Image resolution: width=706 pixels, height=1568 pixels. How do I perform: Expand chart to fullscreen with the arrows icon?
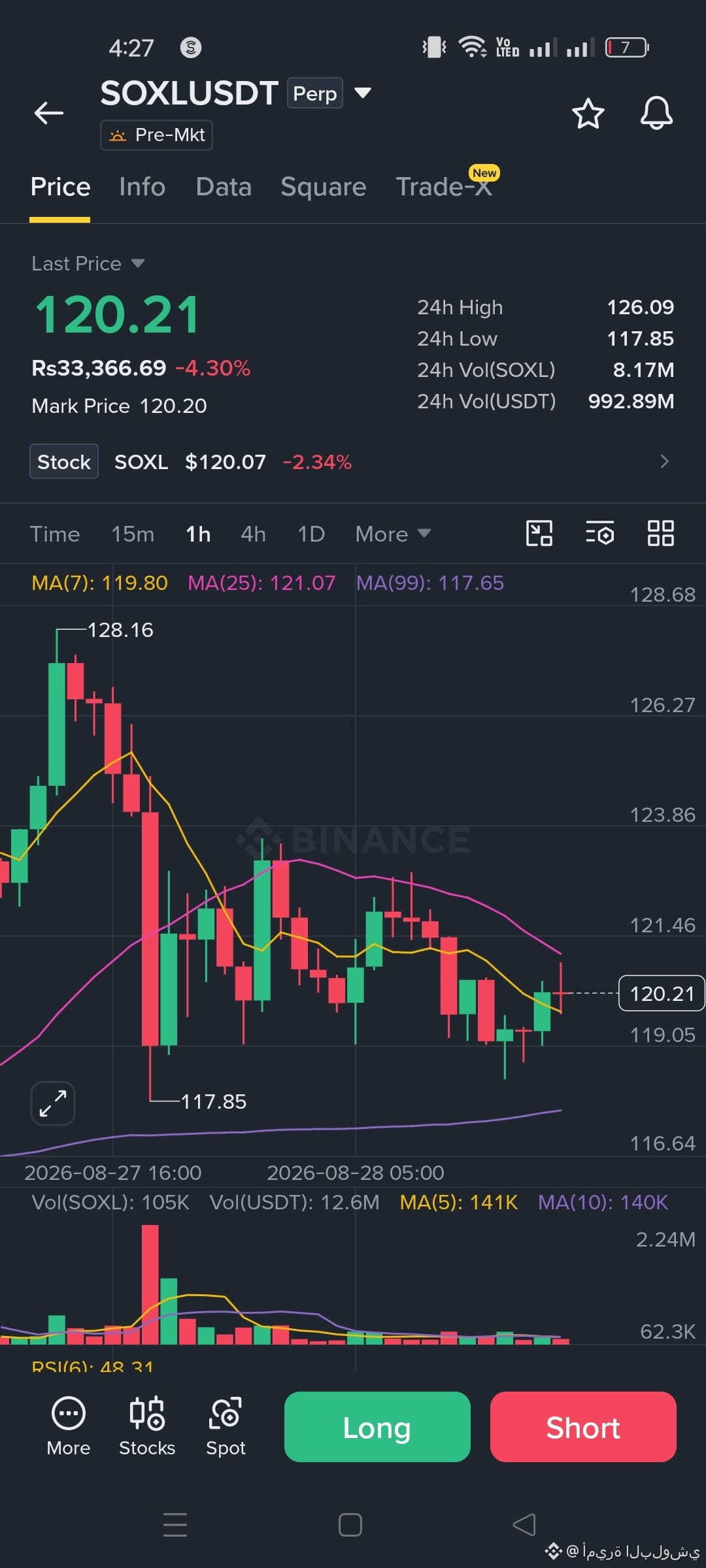[x=53, y=1103]
